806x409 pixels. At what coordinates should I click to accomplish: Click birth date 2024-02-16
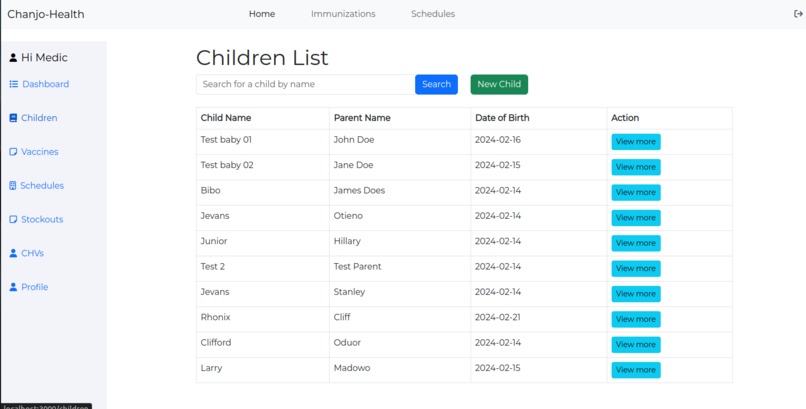point(498,140)
